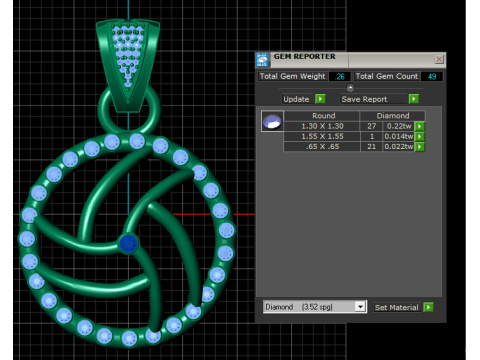This screenshot has height=360, width=480.
Task: Collapse the panel with the round arrow
Action: tap(350, 88)
